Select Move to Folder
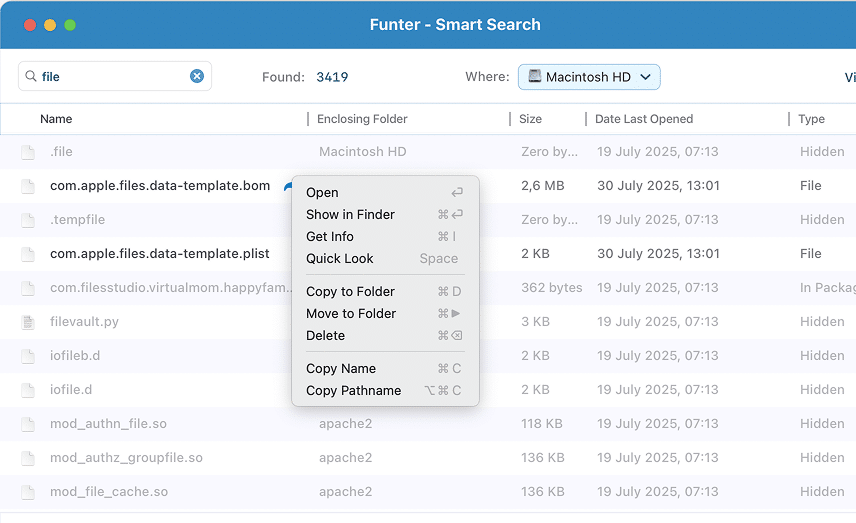 coord(385,313)
